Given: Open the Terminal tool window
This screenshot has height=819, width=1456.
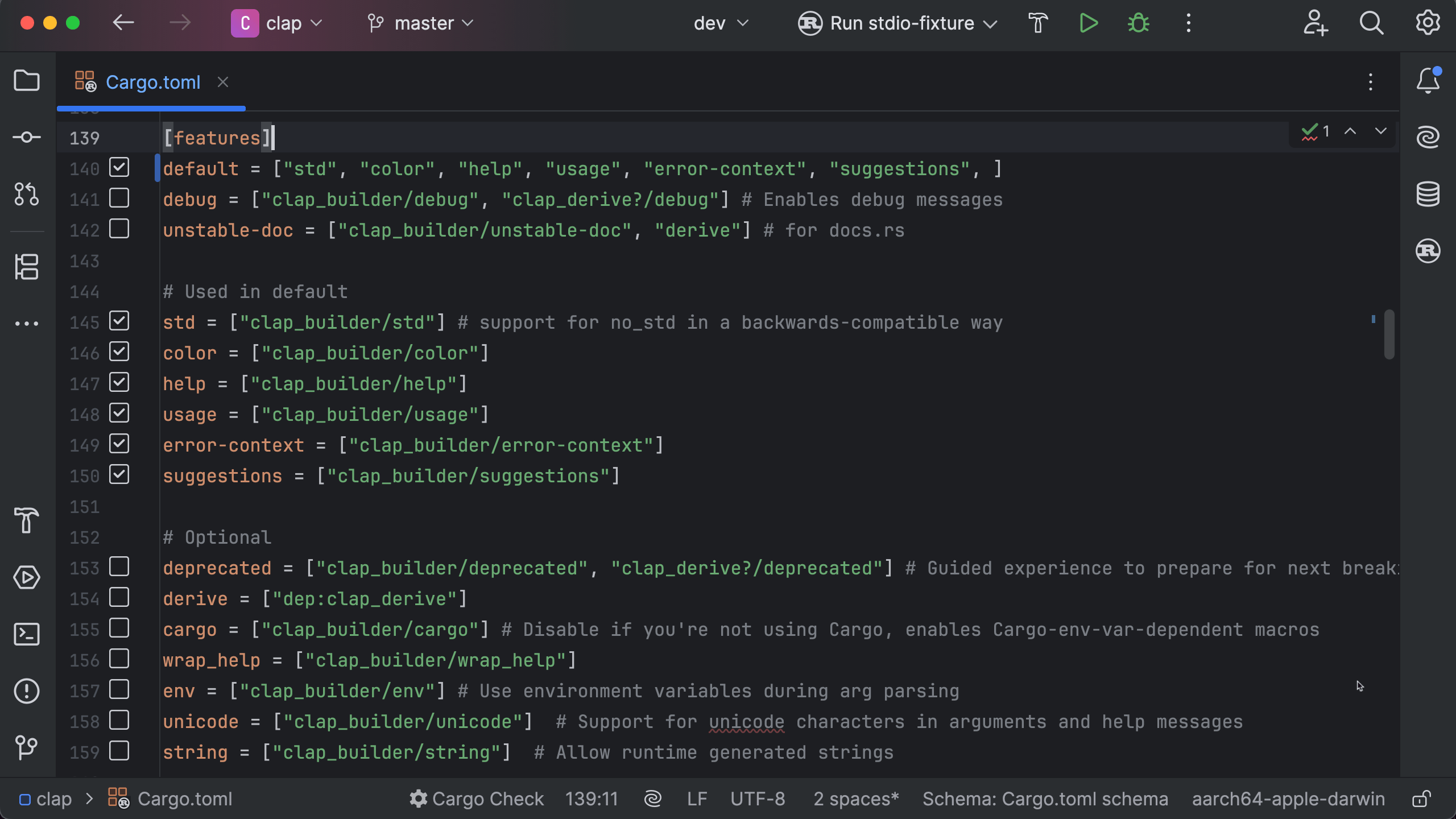Looking at the screenshot, I should [x=27, y=634].
